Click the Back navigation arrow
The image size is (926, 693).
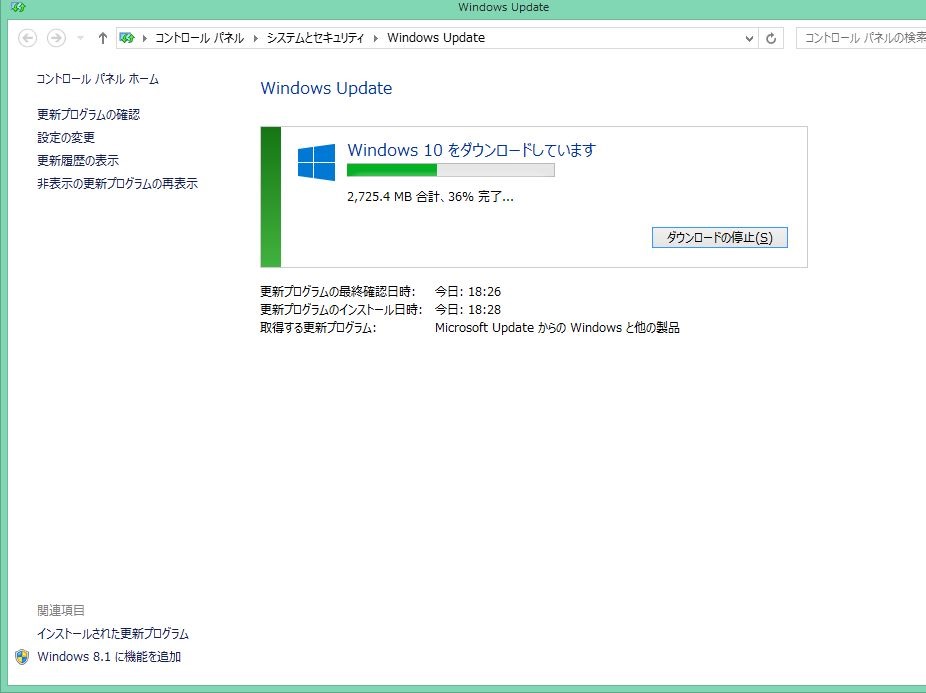point(27,38)
